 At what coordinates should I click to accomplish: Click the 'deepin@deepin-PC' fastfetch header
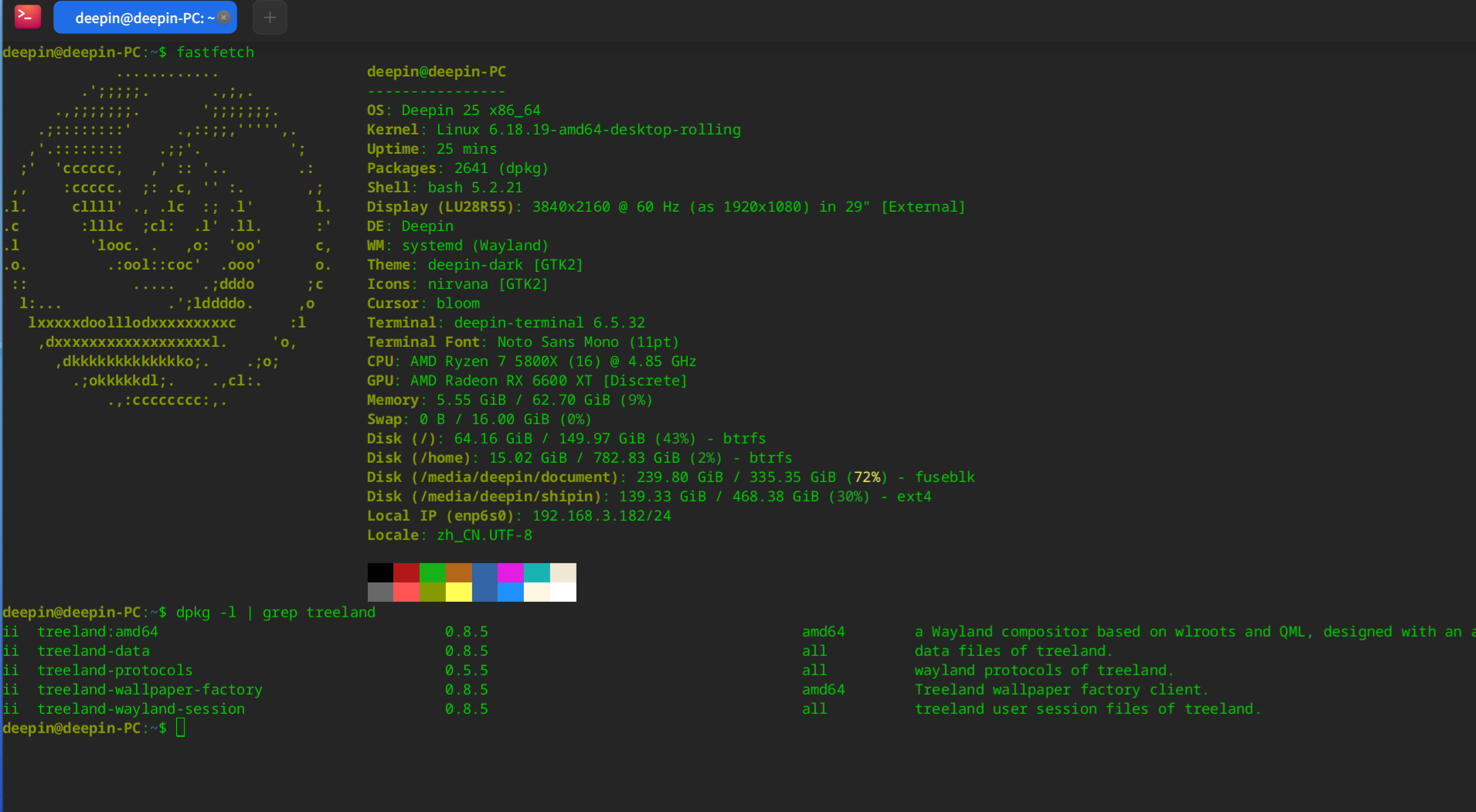click(x=437, y=72)
